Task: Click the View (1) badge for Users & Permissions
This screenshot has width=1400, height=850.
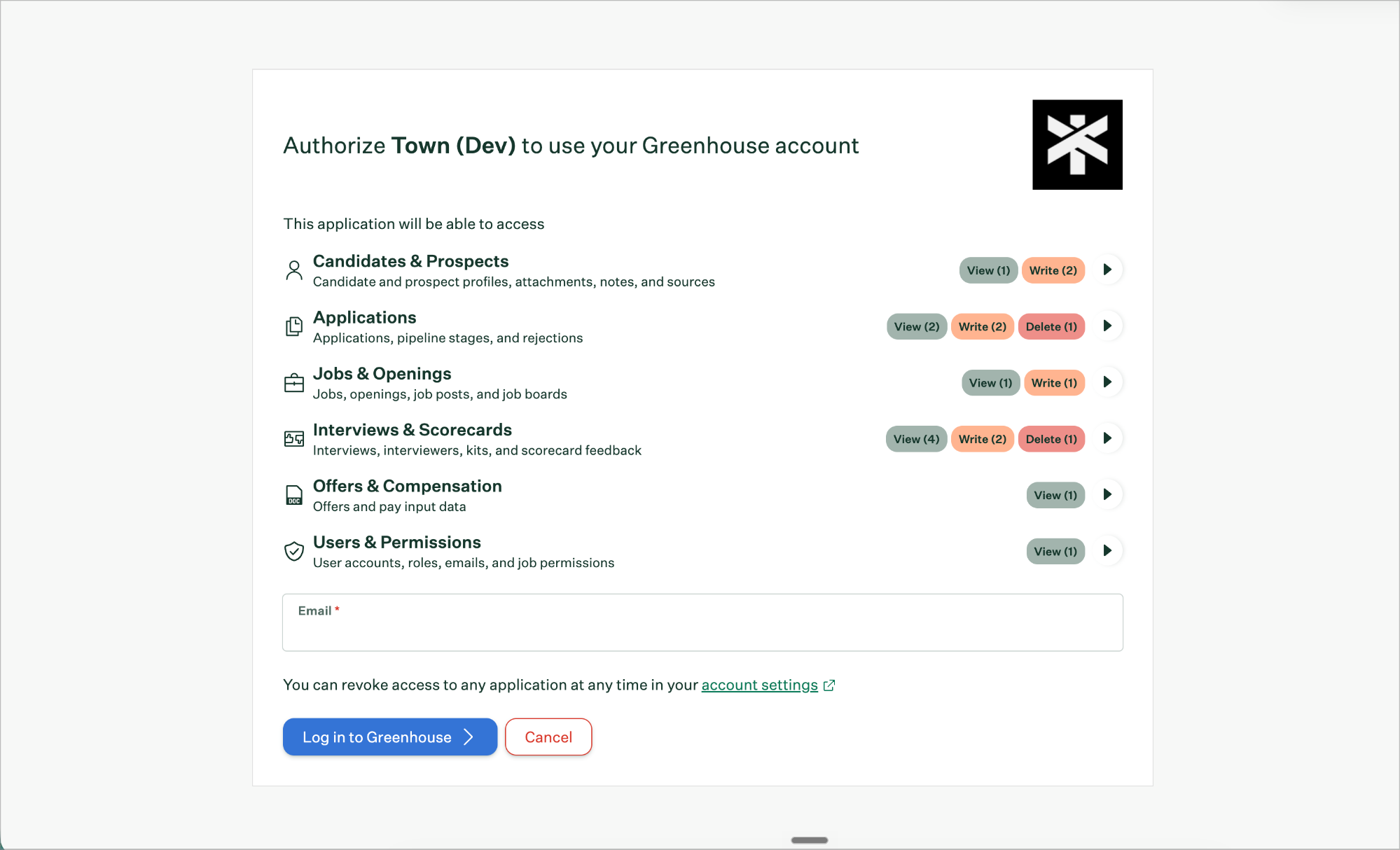Action: (1055, 551)
